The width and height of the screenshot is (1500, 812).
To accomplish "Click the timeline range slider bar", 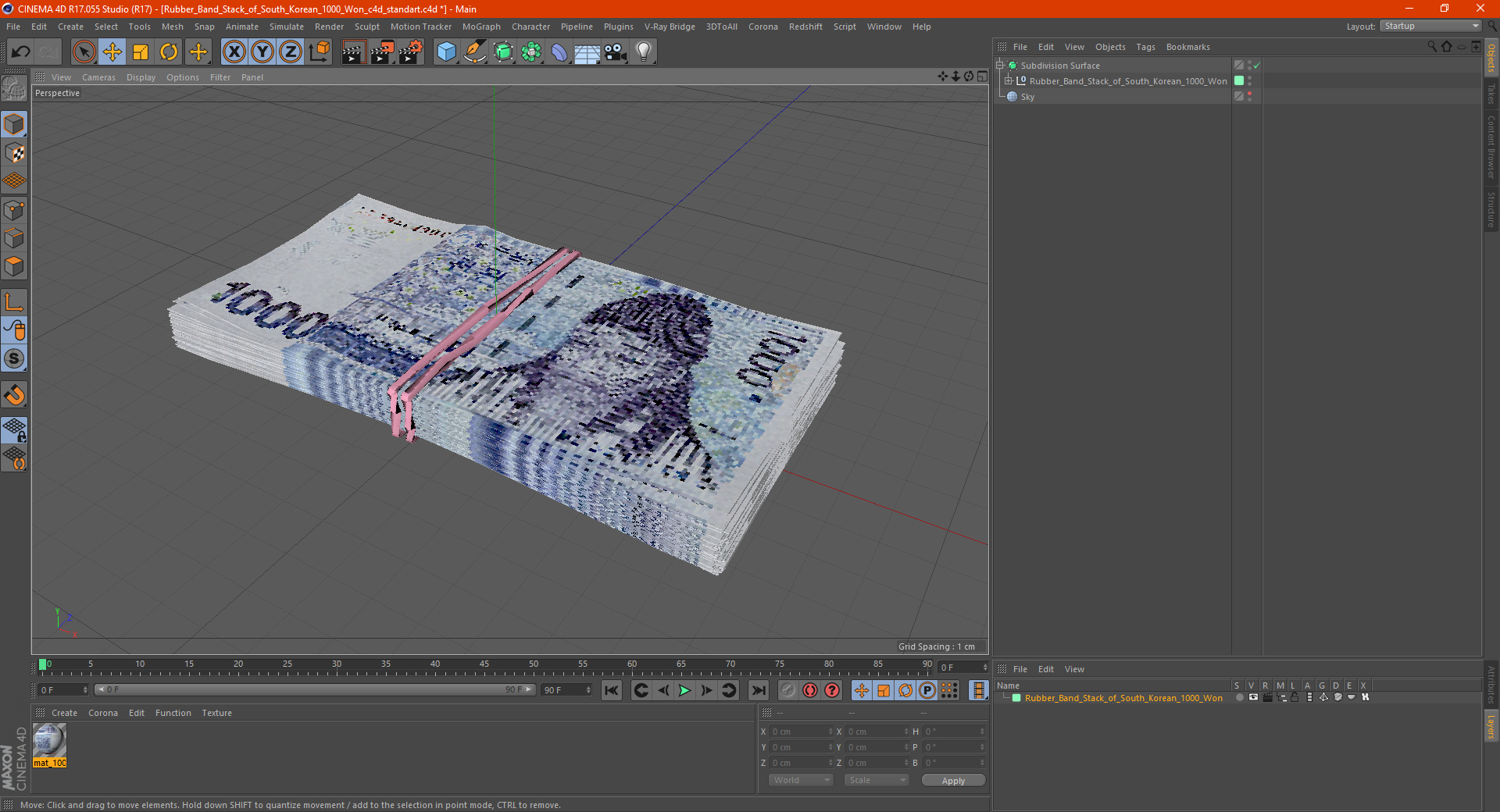I will click(x=315, y=689).
